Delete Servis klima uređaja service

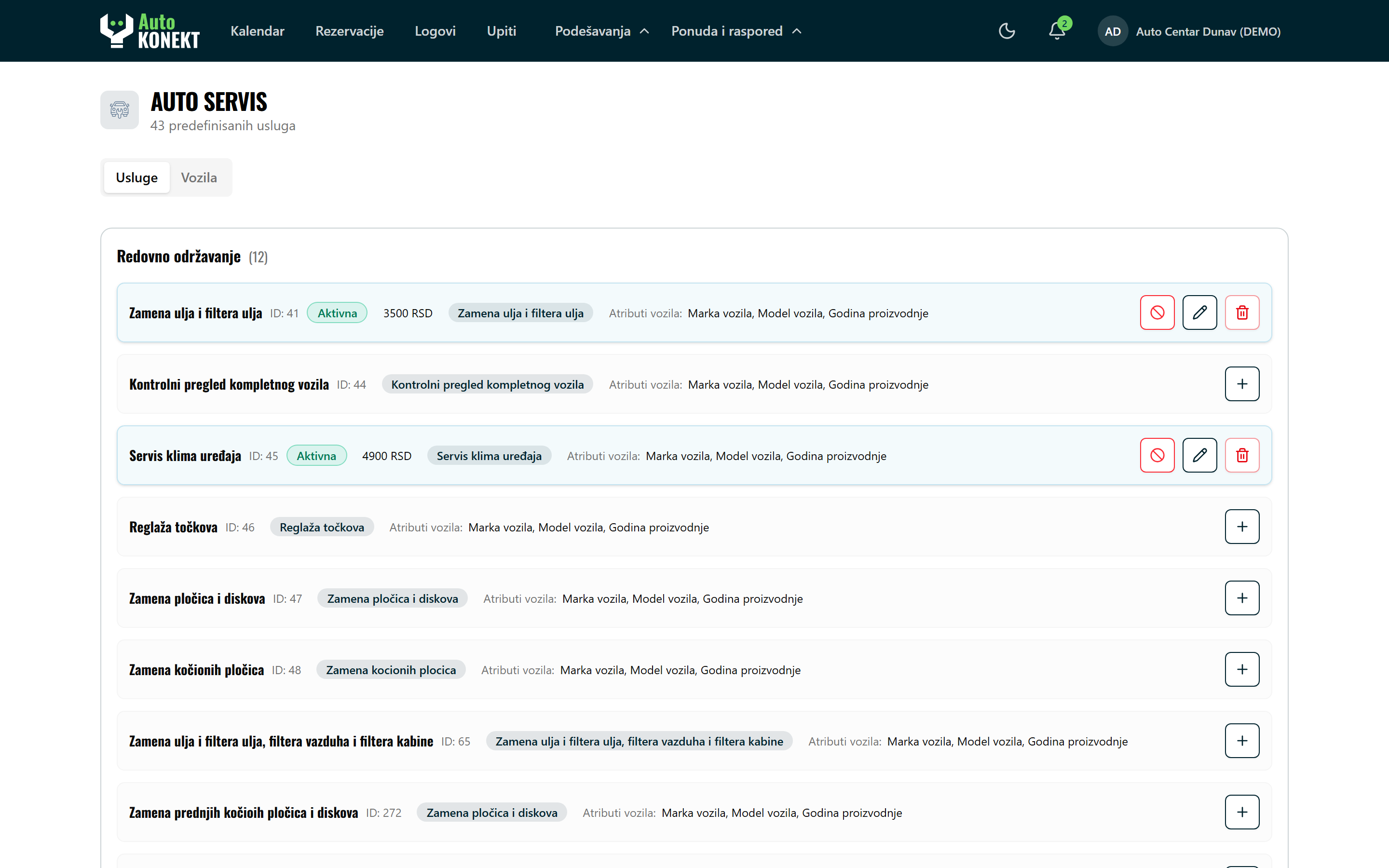(1242, 455)
